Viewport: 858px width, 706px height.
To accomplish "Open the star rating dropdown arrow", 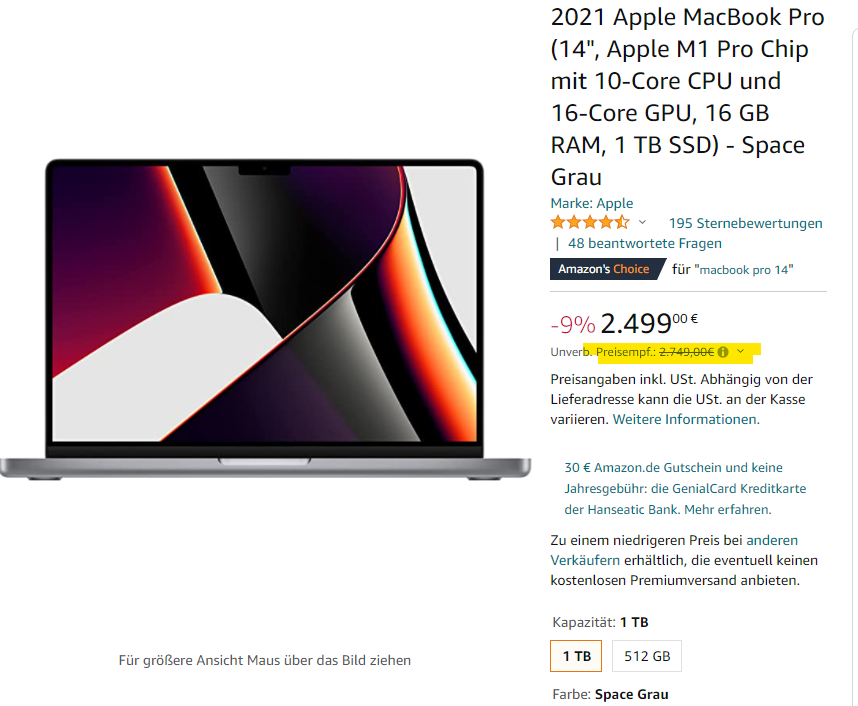I will coord(642,222).
